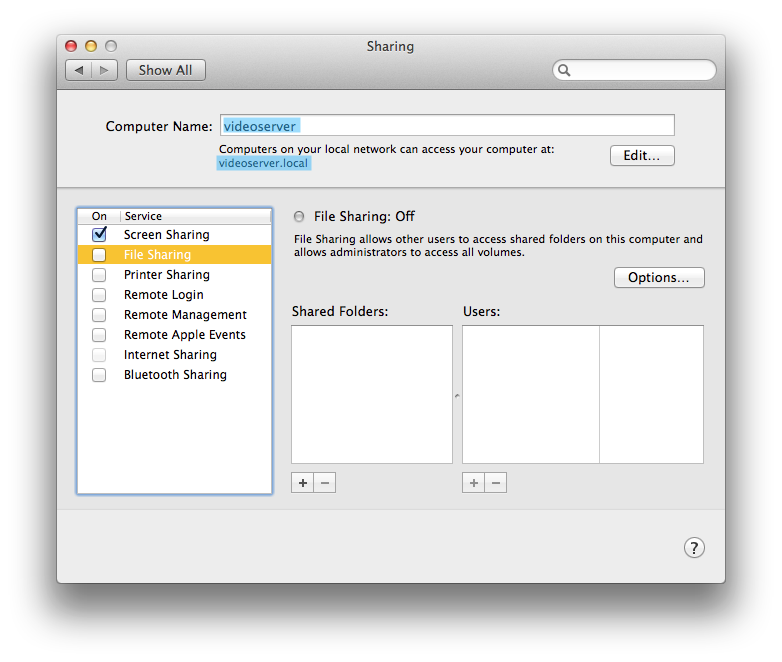Turn on the Bluetooth Sharing checkbox
The height and width of the screenshot is (662, 782).
pos(99,375)
